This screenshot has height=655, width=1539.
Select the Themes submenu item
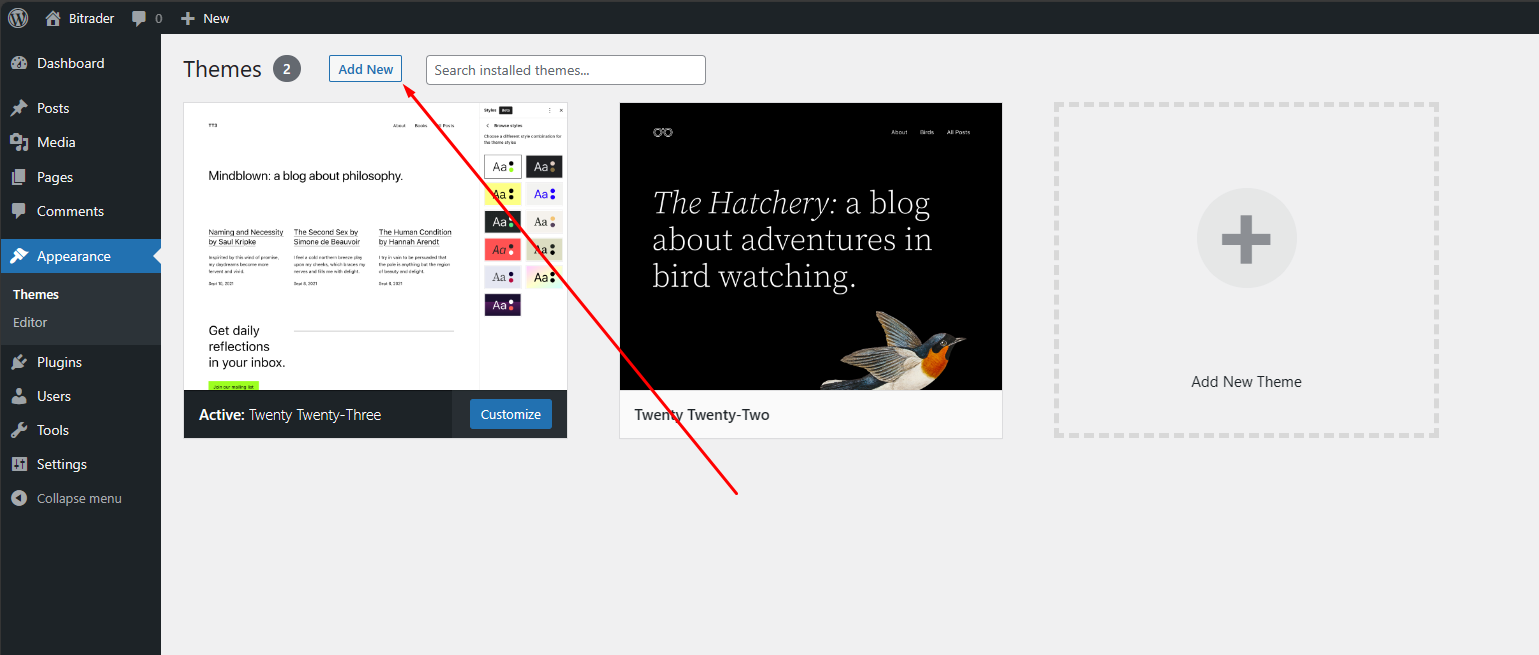36,294
